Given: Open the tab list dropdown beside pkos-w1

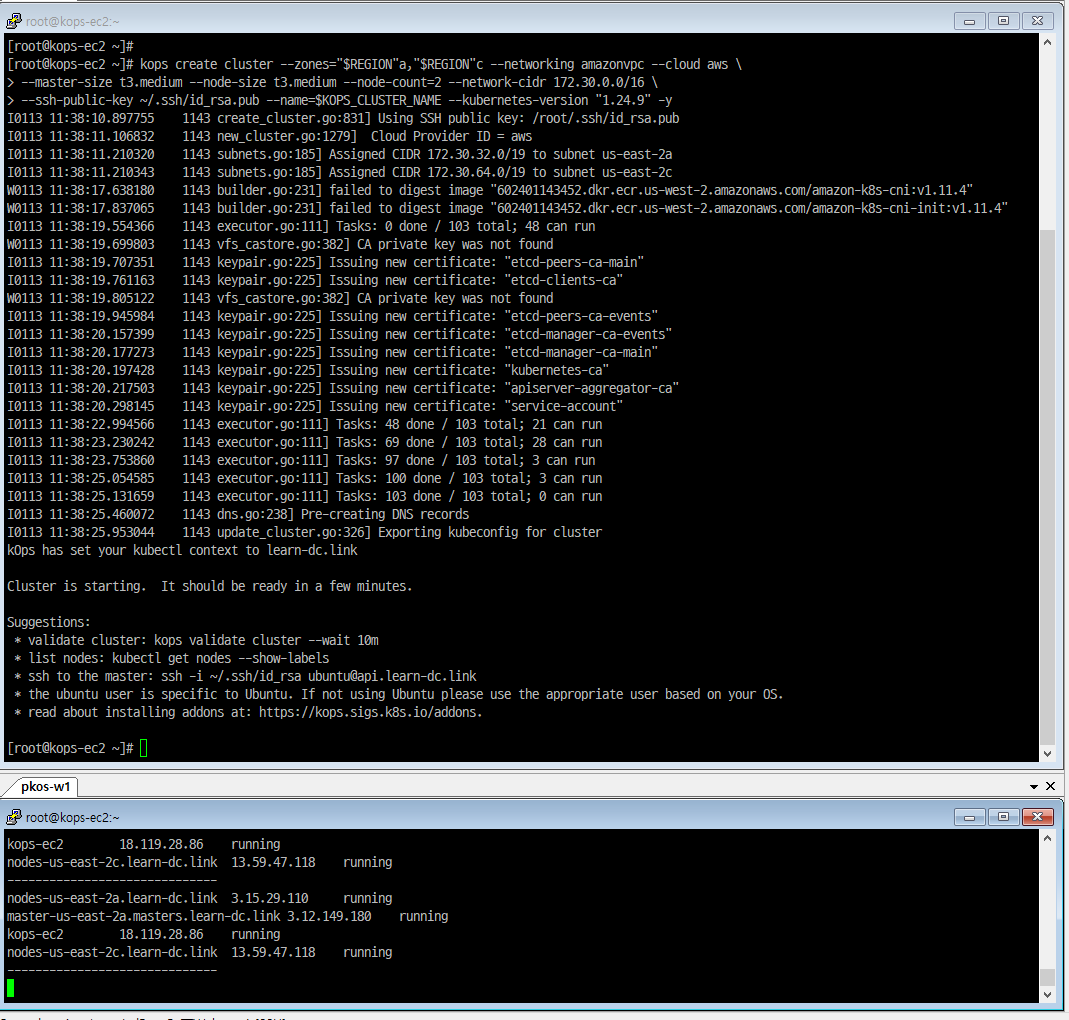Looking at the screenshot, I should coord(1034,786).
